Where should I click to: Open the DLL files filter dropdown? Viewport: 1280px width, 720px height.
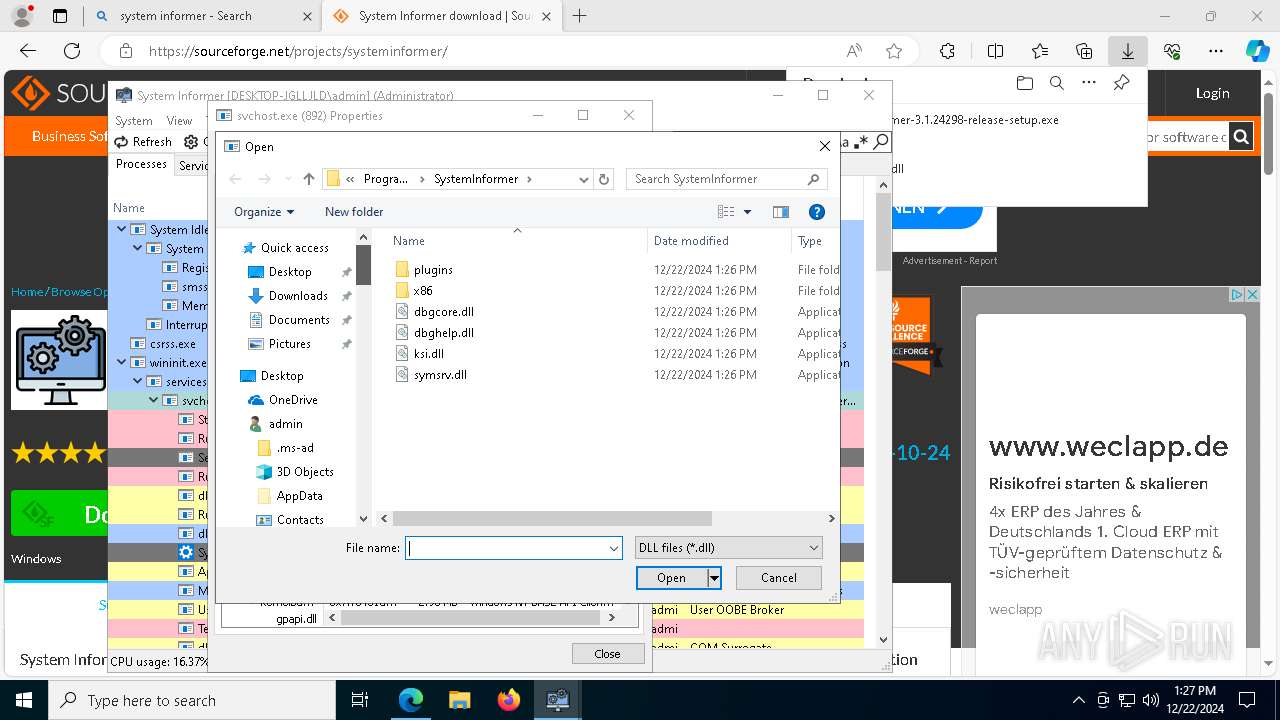pyautogui.click(x=729, y=548)
